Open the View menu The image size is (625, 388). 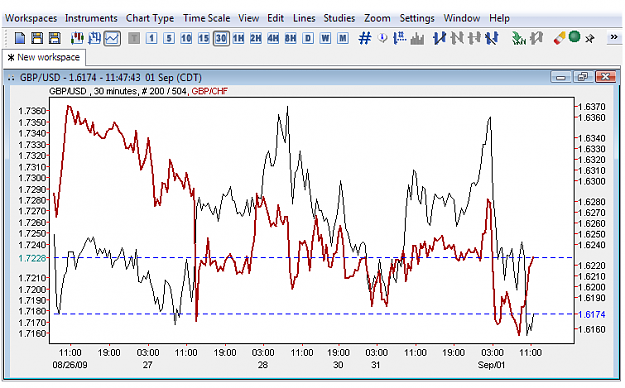(x=249, y=18)
